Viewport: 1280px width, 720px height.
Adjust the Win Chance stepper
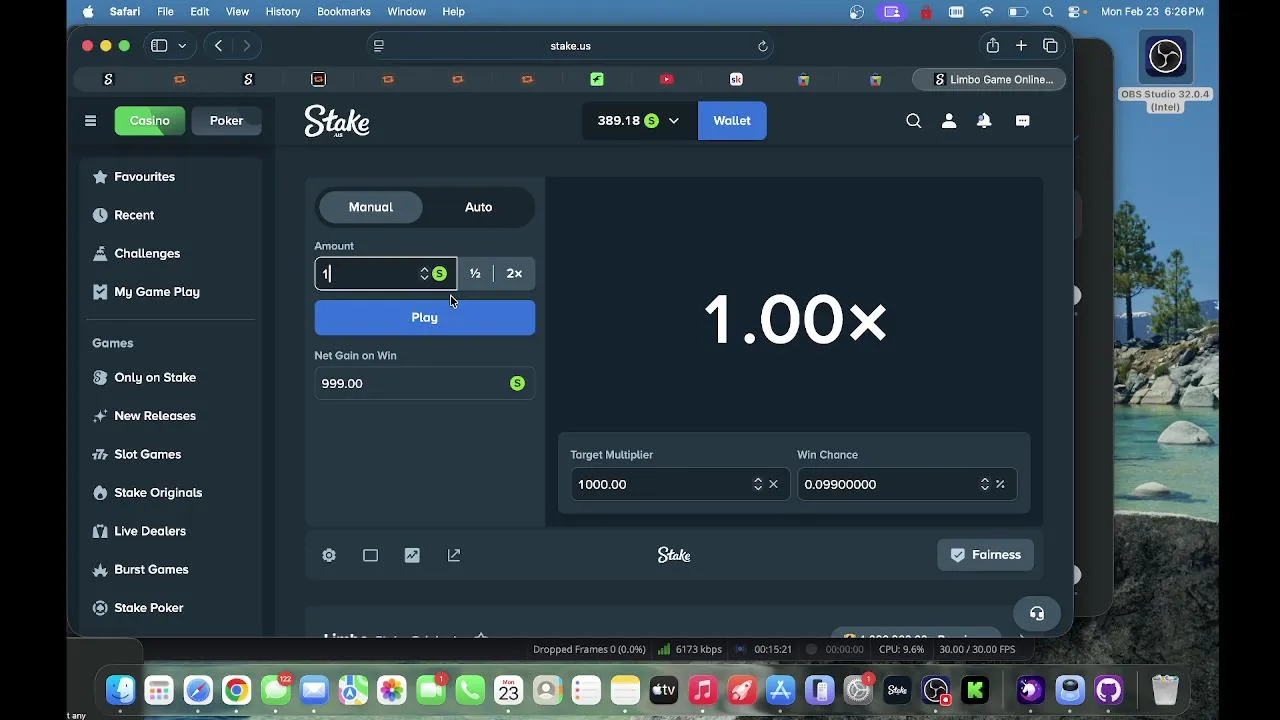click(x=985, y=484)
